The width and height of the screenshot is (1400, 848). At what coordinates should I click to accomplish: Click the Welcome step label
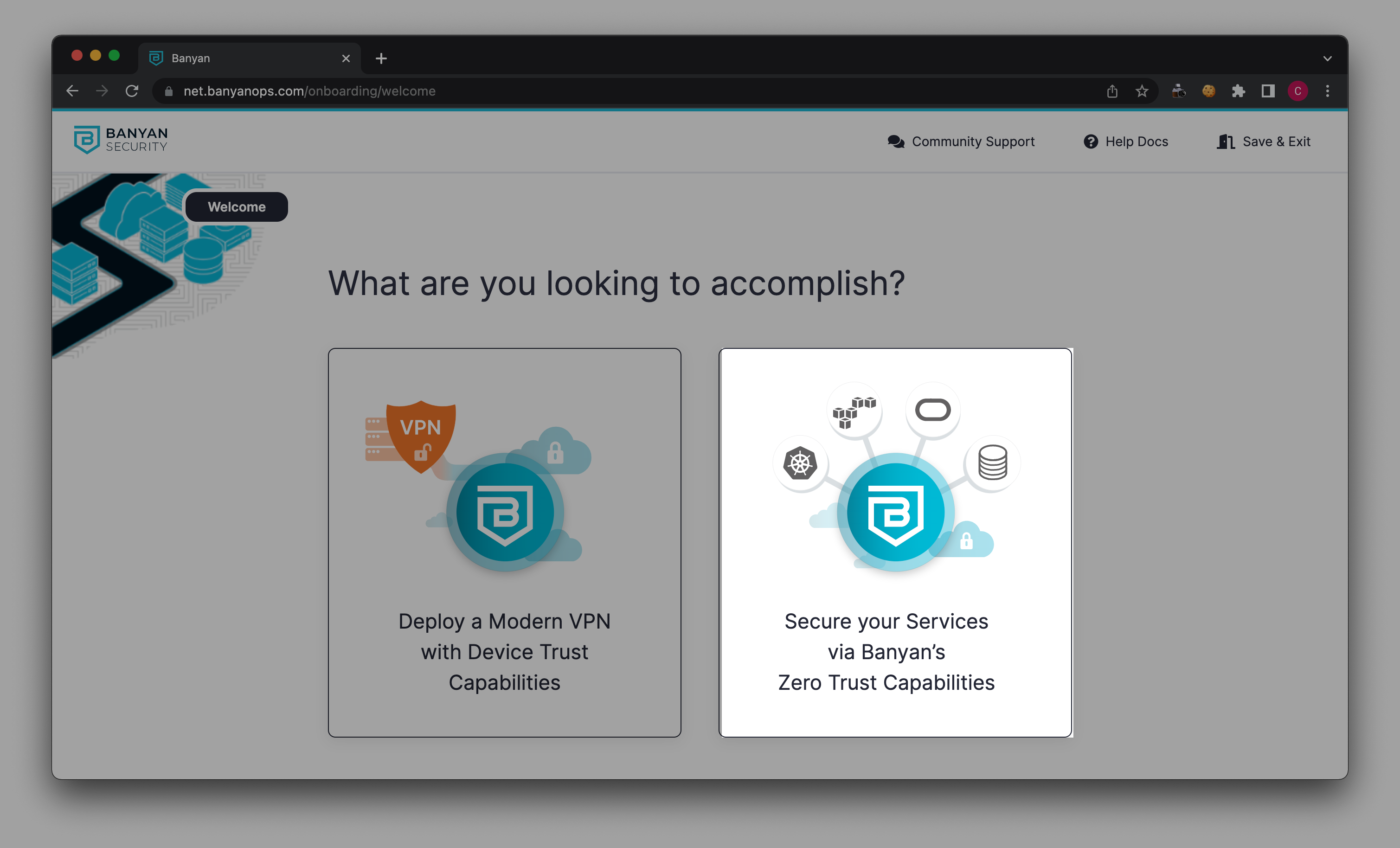tap(237, 207)
